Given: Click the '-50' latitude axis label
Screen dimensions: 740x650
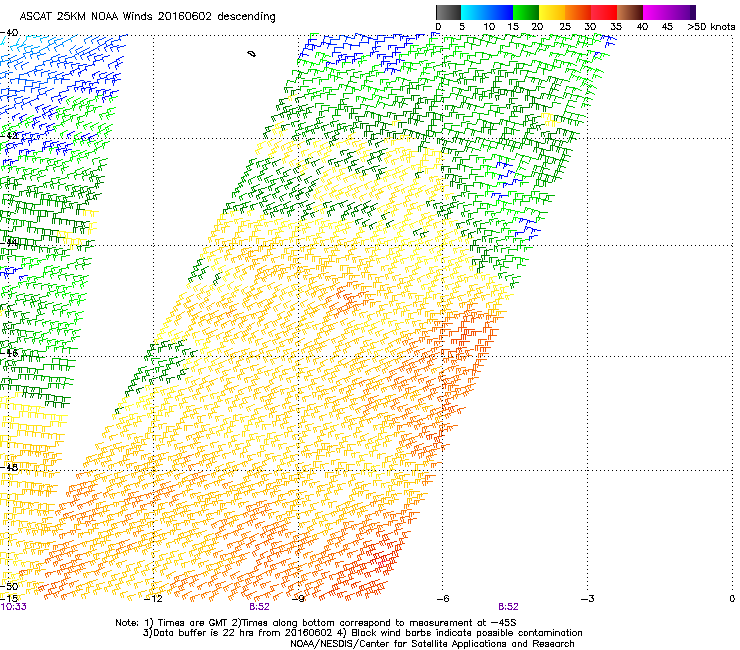Looking at the screenshot, I should tap(11, 586).
